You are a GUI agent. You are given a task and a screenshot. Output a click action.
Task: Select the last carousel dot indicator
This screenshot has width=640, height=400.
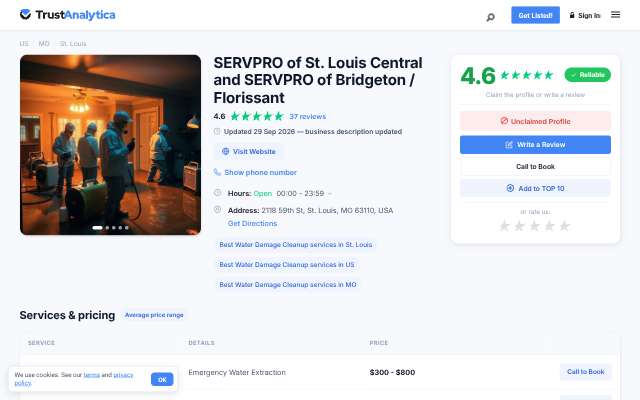(127, 228)
